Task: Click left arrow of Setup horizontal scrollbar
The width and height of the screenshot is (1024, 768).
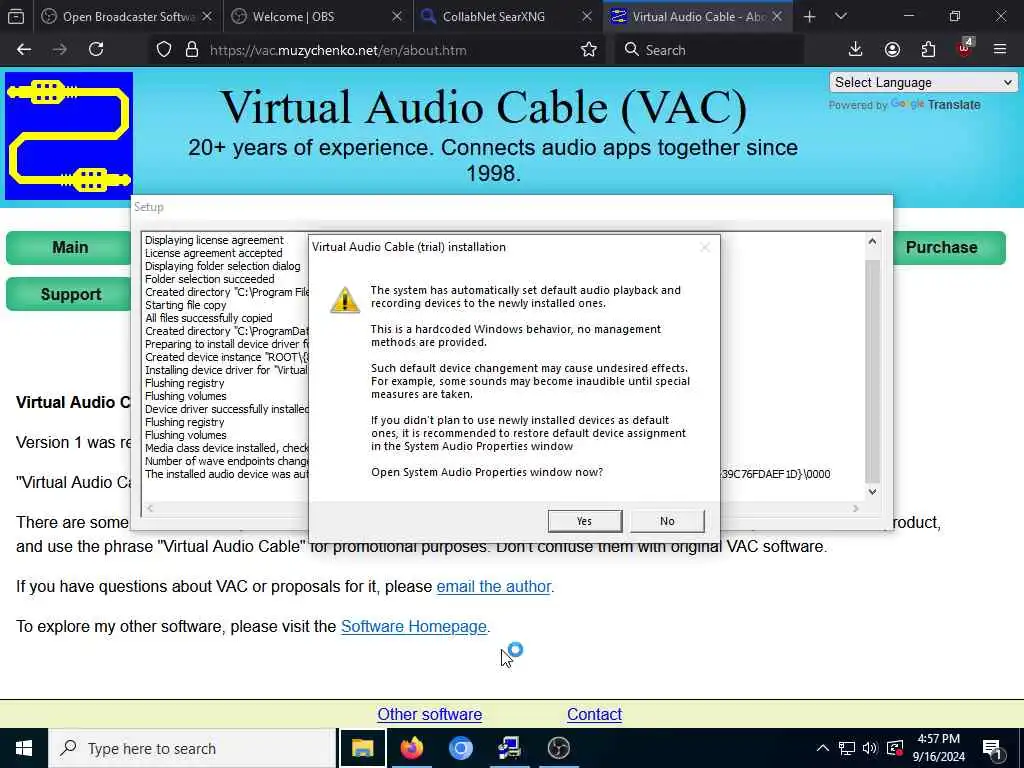Action: 150,509
